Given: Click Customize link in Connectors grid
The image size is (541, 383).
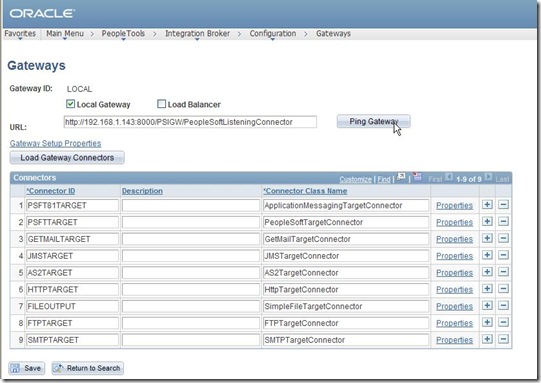Looking at the screenshot, I should click(355, 179).
